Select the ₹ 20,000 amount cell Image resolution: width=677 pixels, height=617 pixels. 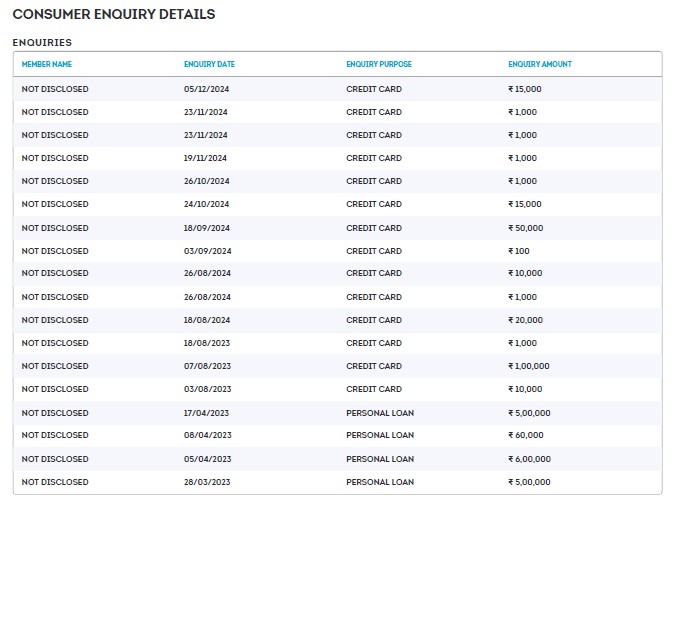(525, 320)
